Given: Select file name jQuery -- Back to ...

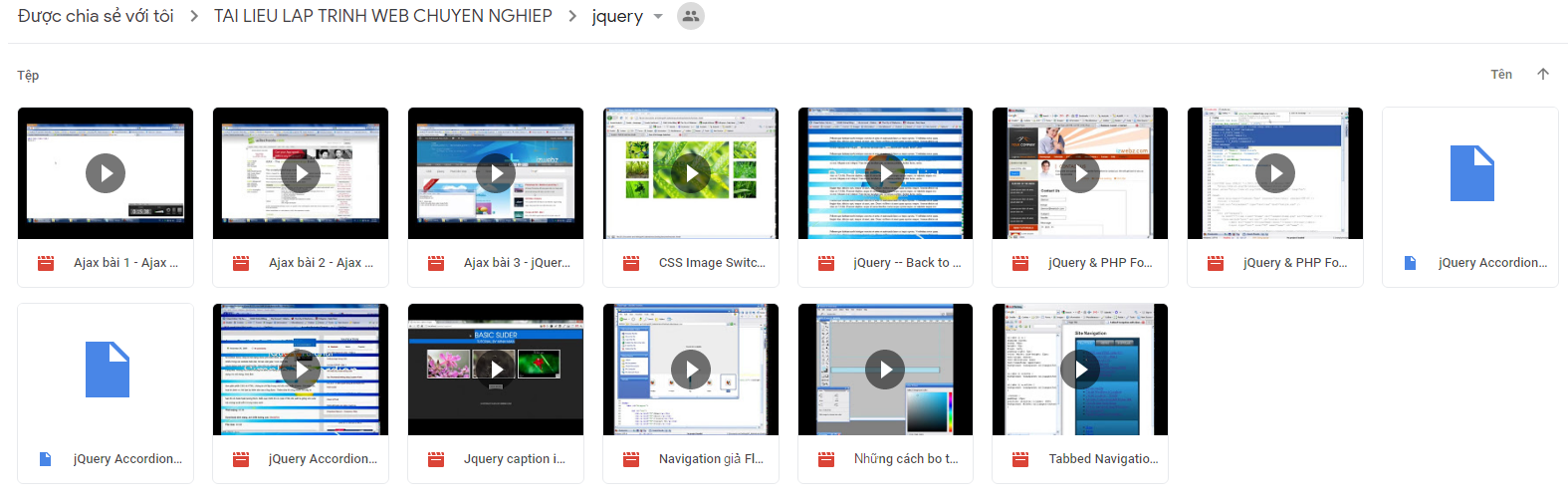Looking at the screenshot, I should pyautogui.click(x=907, y=263).
